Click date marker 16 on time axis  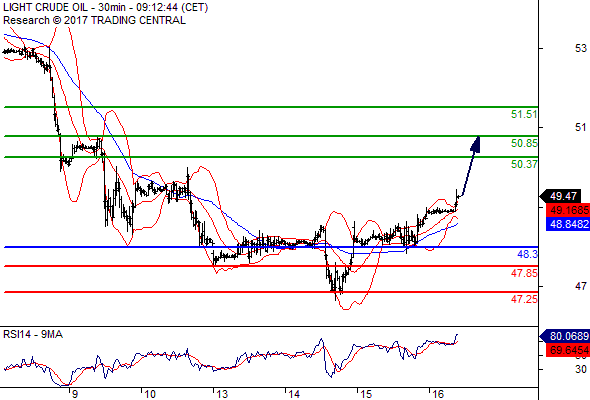[x=438, y=394]
